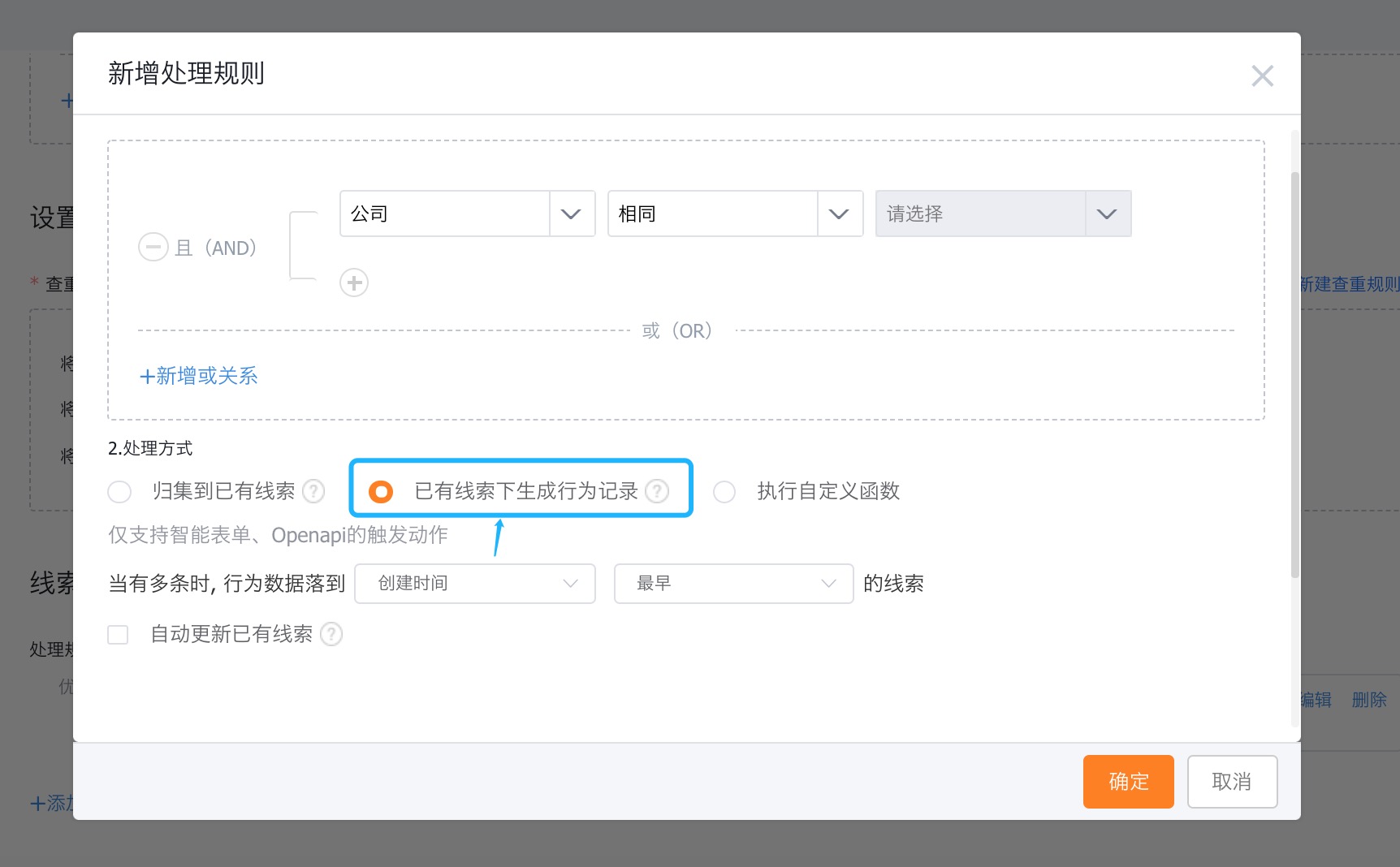Viewport: 1400px width, 867px height.
Task: Open the 相同 operator dropdown
Action: 736,214
